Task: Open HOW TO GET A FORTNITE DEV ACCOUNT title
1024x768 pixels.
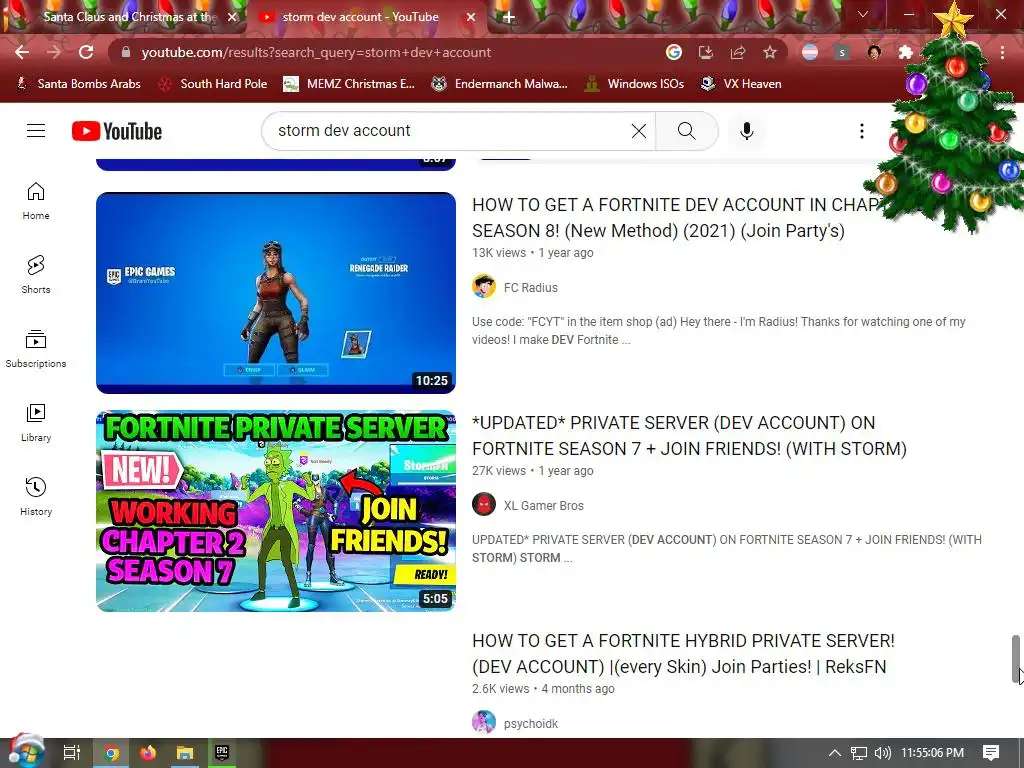Action: click(x=676, y=217)
